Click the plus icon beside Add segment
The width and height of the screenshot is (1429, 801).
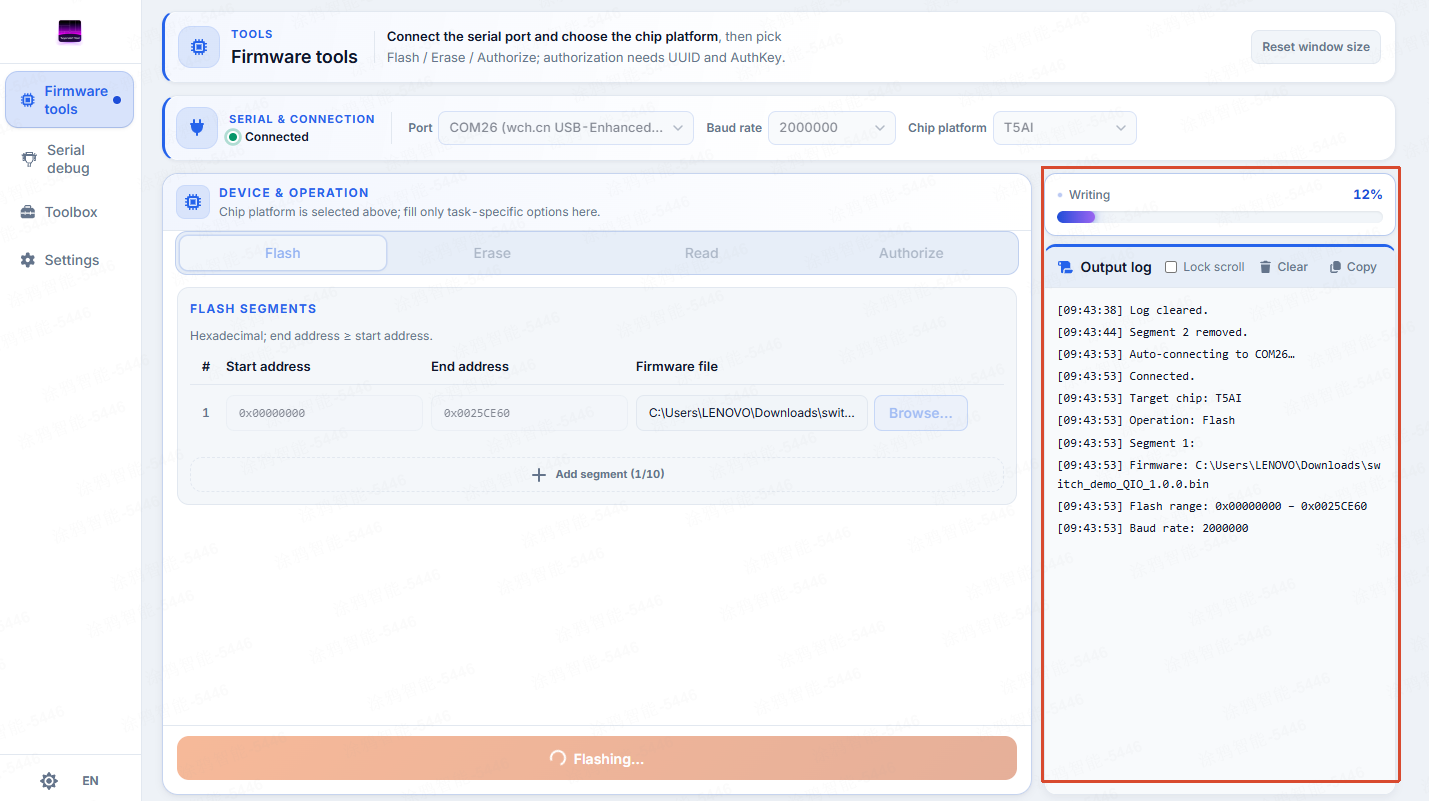539,474
